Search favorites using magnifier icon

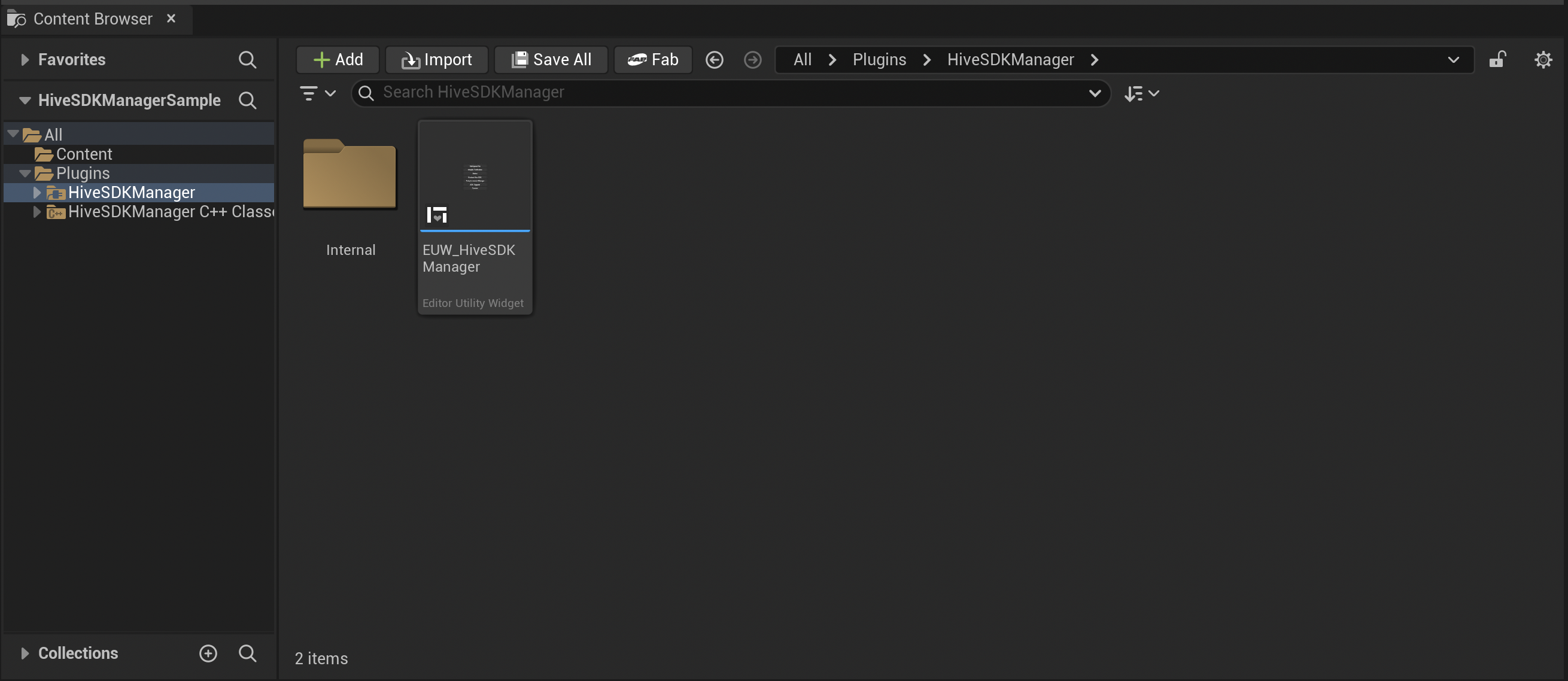coord(247,60)
